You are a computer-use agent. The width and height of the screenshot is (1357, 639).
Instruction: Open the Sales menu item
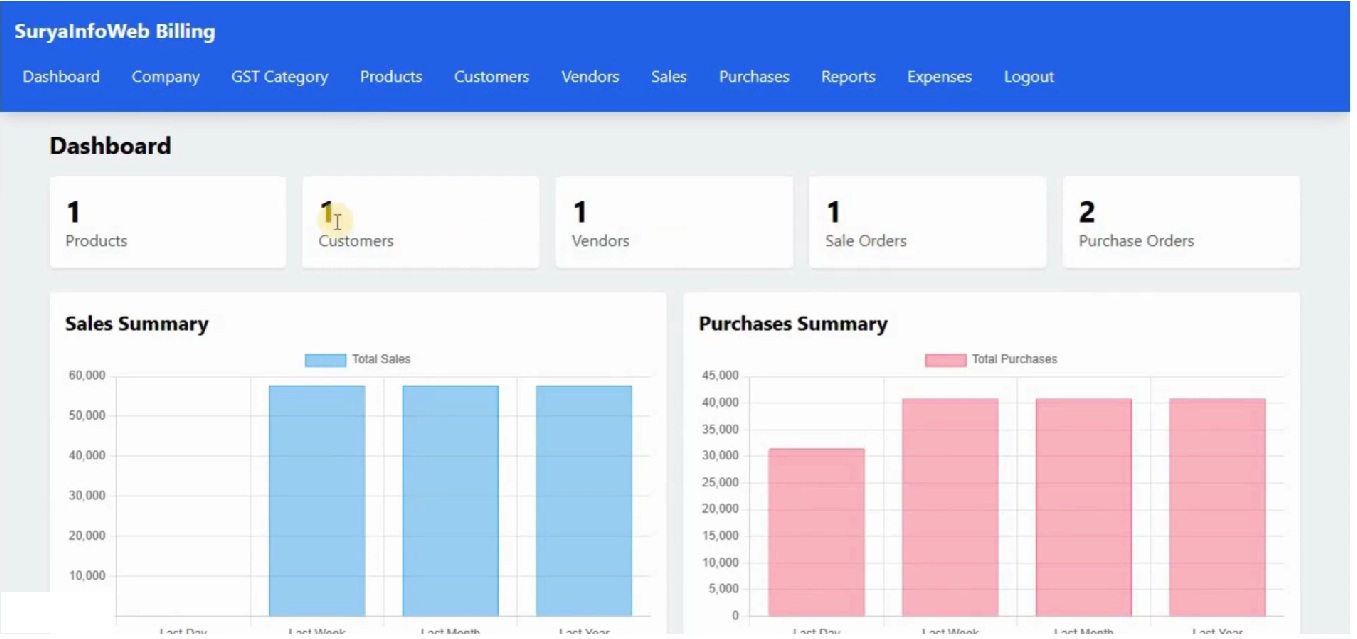click(x=668, y=76)
